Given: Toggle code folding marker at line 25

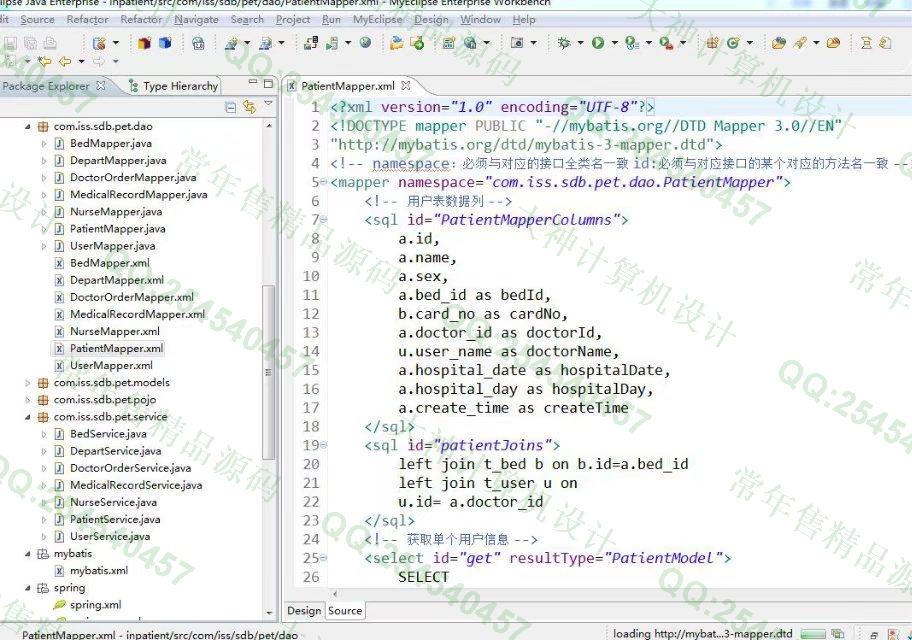Looking at the screenshot, I should coord(323,558).
